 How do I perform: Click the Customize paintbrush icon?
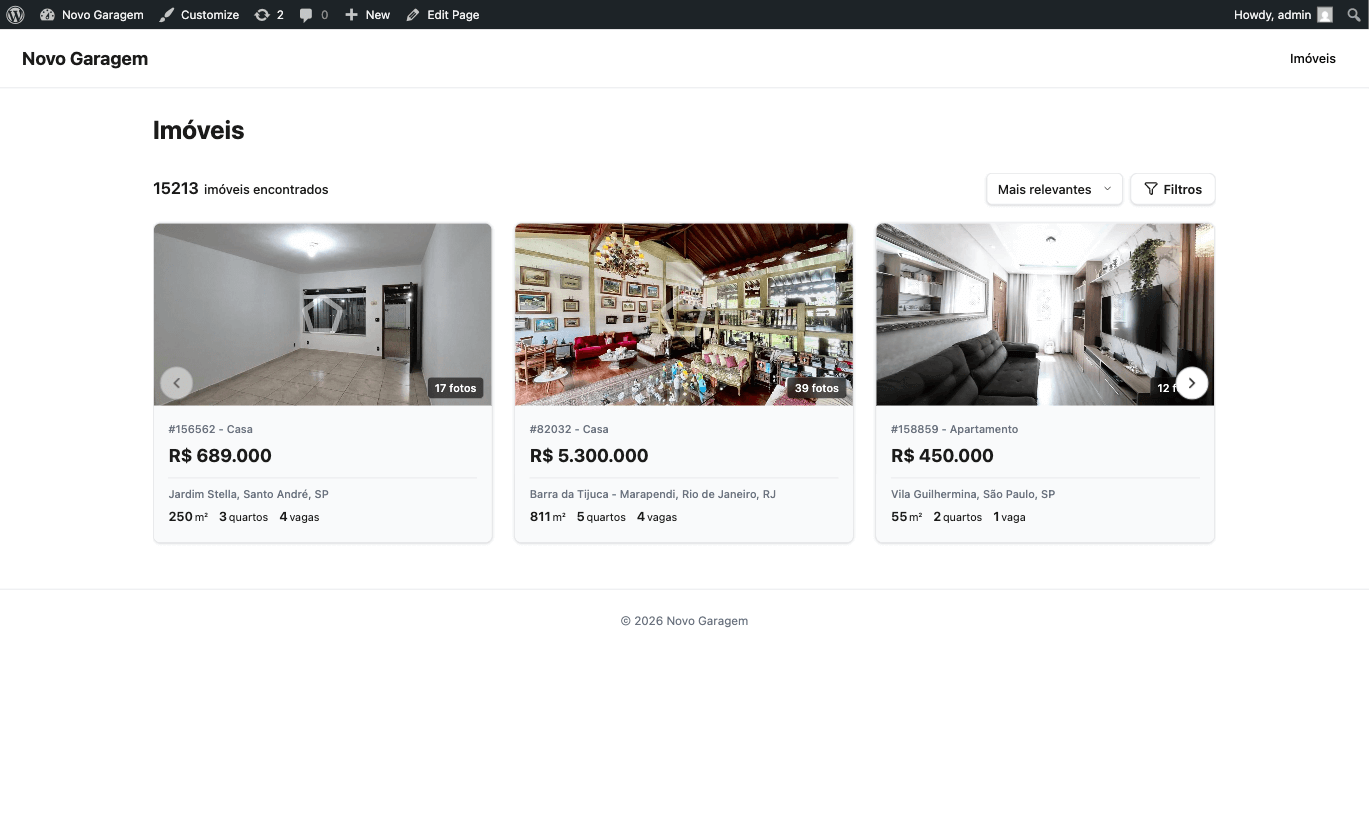coord(167,14)
